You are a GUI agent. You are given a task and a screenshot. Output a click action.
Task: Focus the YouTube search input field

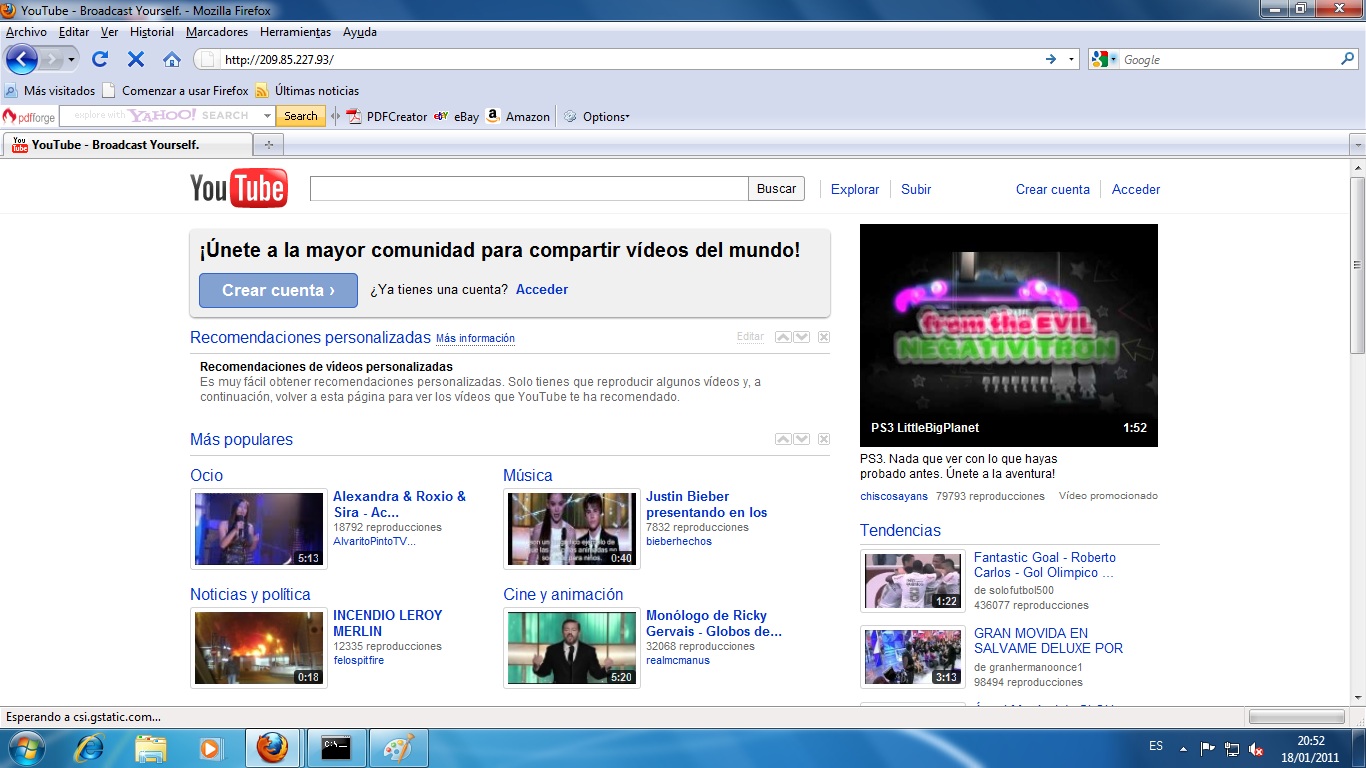(529, 188)
